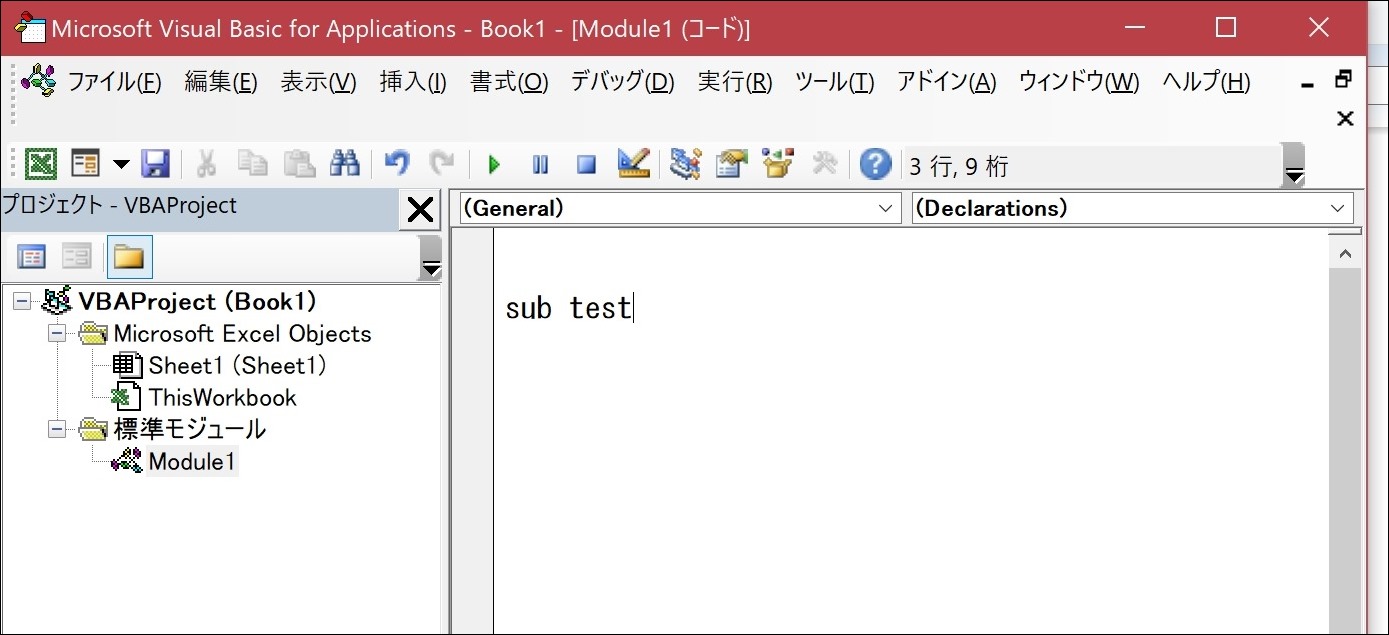The image size is (1389, 635).
Task: Open the Project Explorer icon
Action: pyautogui.click(x=685, y=163)
